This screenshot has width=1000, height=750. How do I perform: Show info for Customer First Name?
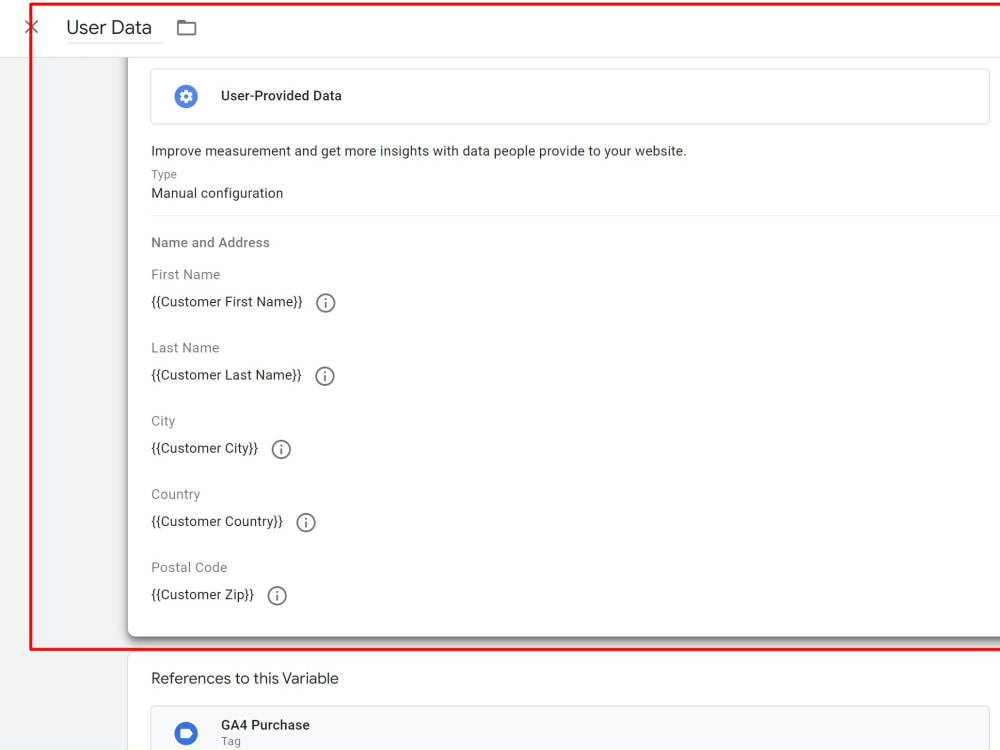(x=325, y=303)
